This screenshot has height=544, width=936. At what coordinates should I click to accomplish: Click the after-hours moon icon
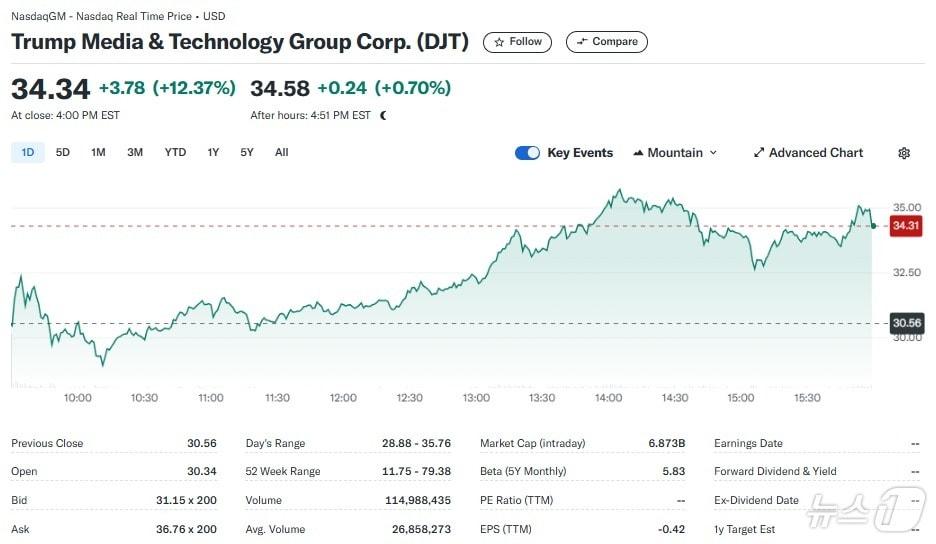point(383,115)
